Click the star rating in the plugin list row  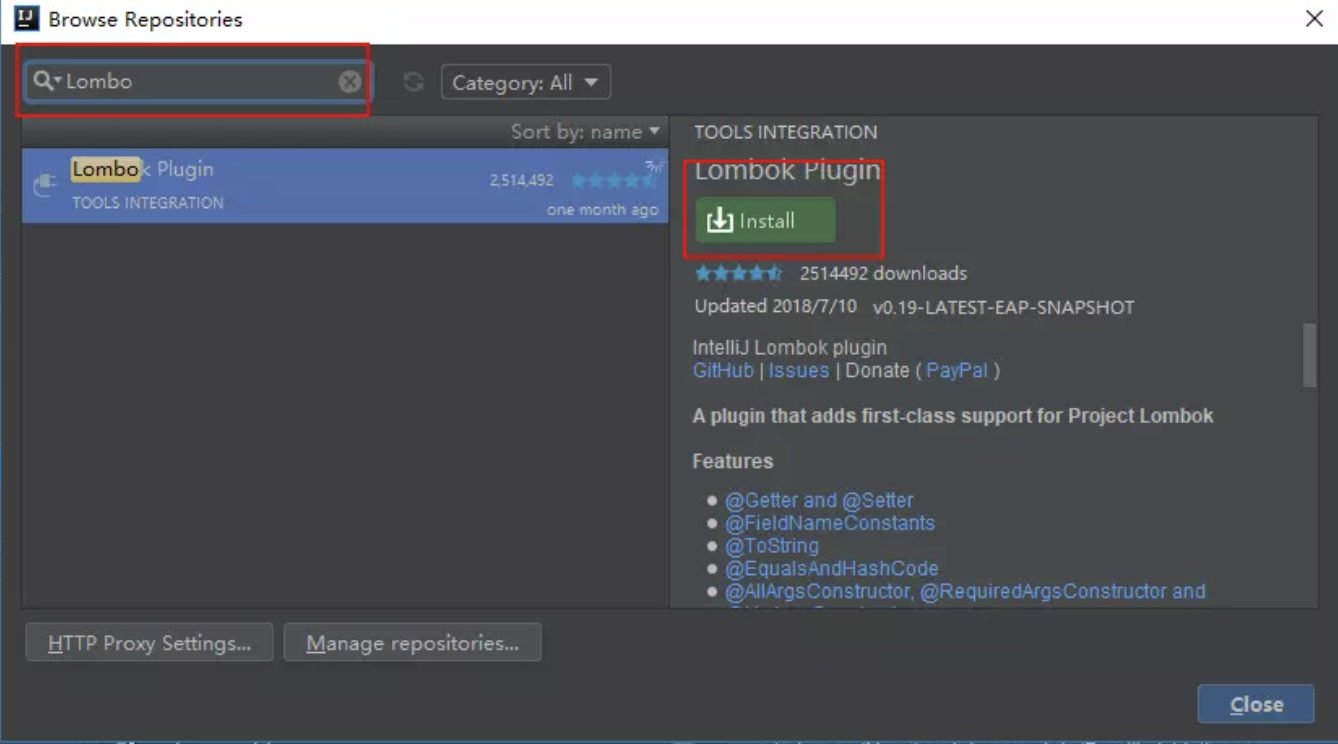[614, 180]
